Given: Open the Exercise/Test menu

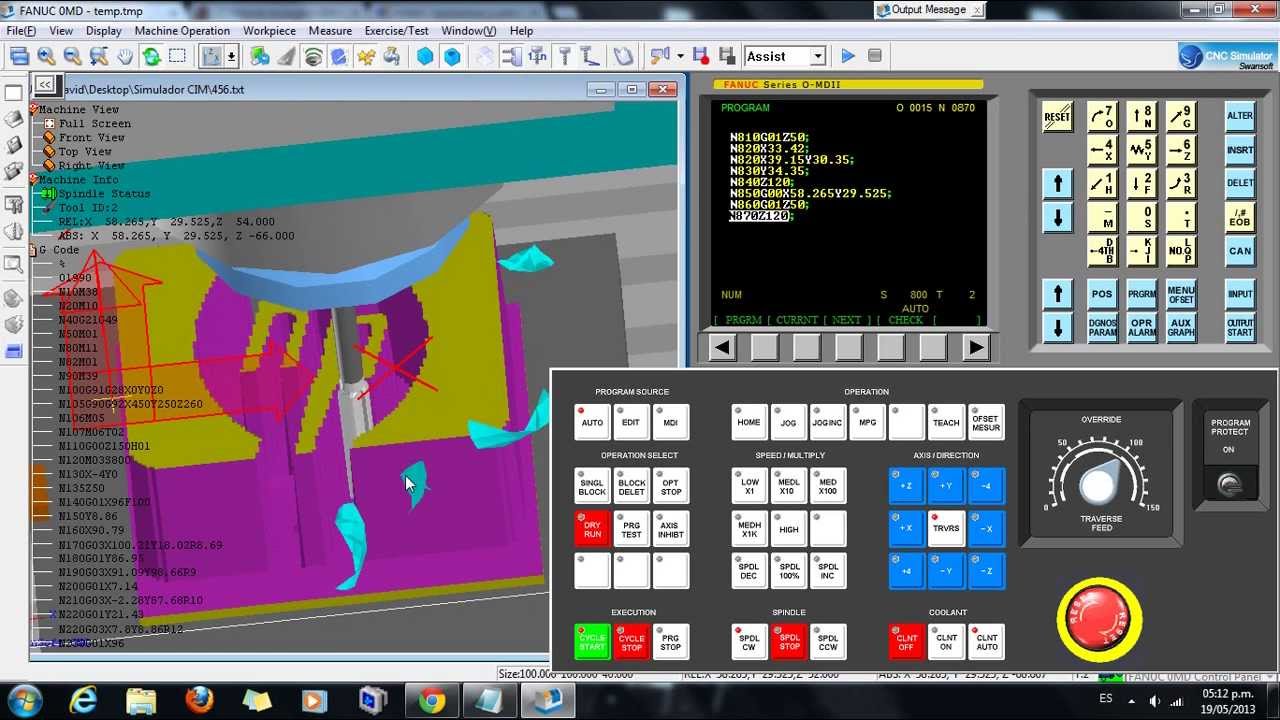Looking at the screenshot, I should [x=396, y=31].
